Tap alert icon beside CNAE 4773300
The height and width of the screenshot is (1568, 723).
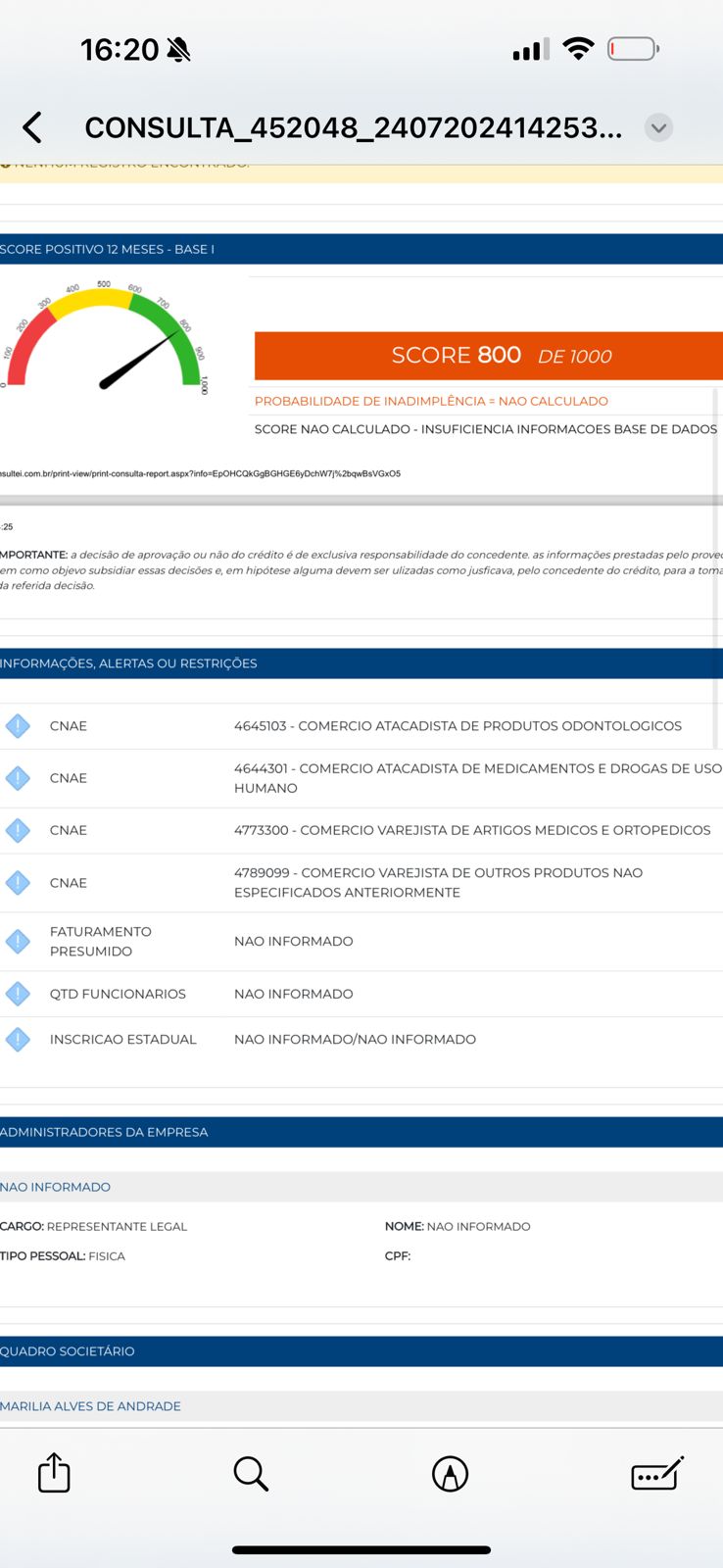click(18, 830)
